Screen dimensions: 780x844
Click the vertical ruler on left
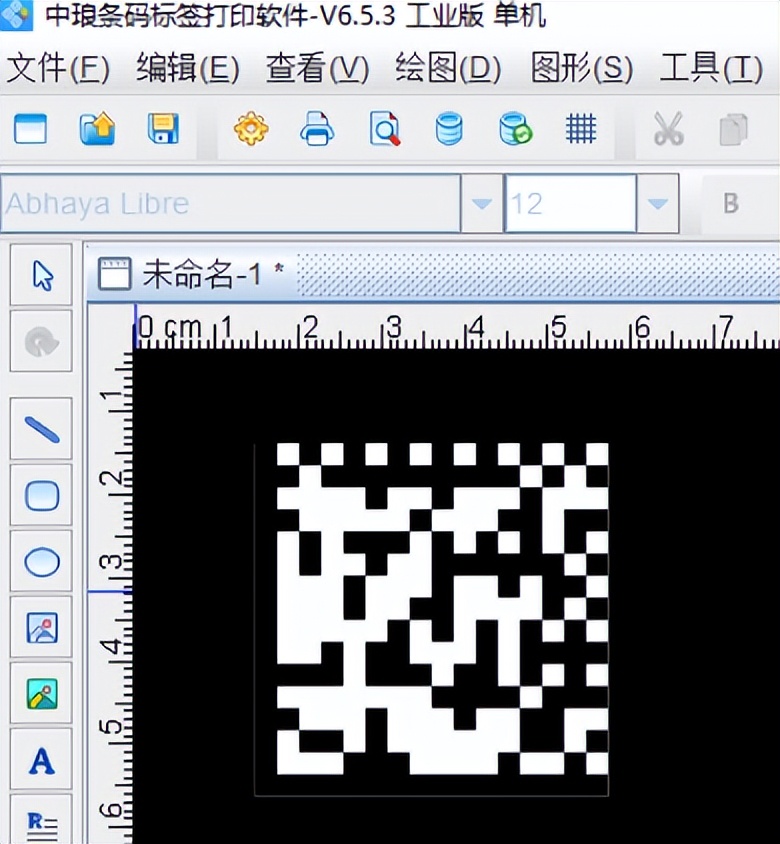pyautogui.click(x=110, y=596)
